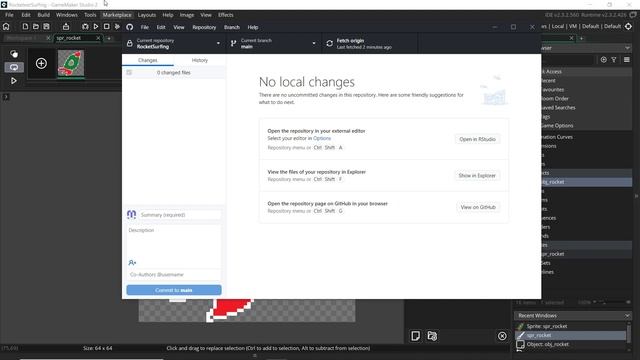Open the Current branch dropdown
This screenshot has width=640, height=360.
pyautogui.click(x=273, y=43)
